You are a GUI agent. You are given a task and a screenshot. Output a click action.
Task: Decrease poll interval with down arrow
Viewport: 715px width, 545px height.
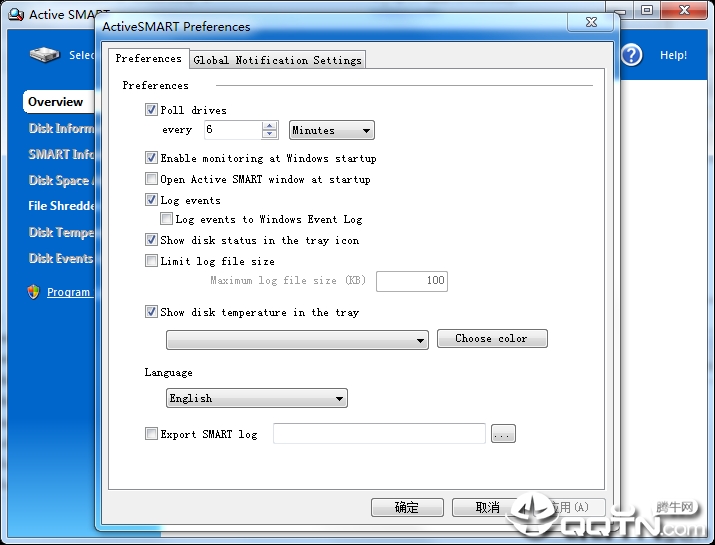click(x=269, y=134)
